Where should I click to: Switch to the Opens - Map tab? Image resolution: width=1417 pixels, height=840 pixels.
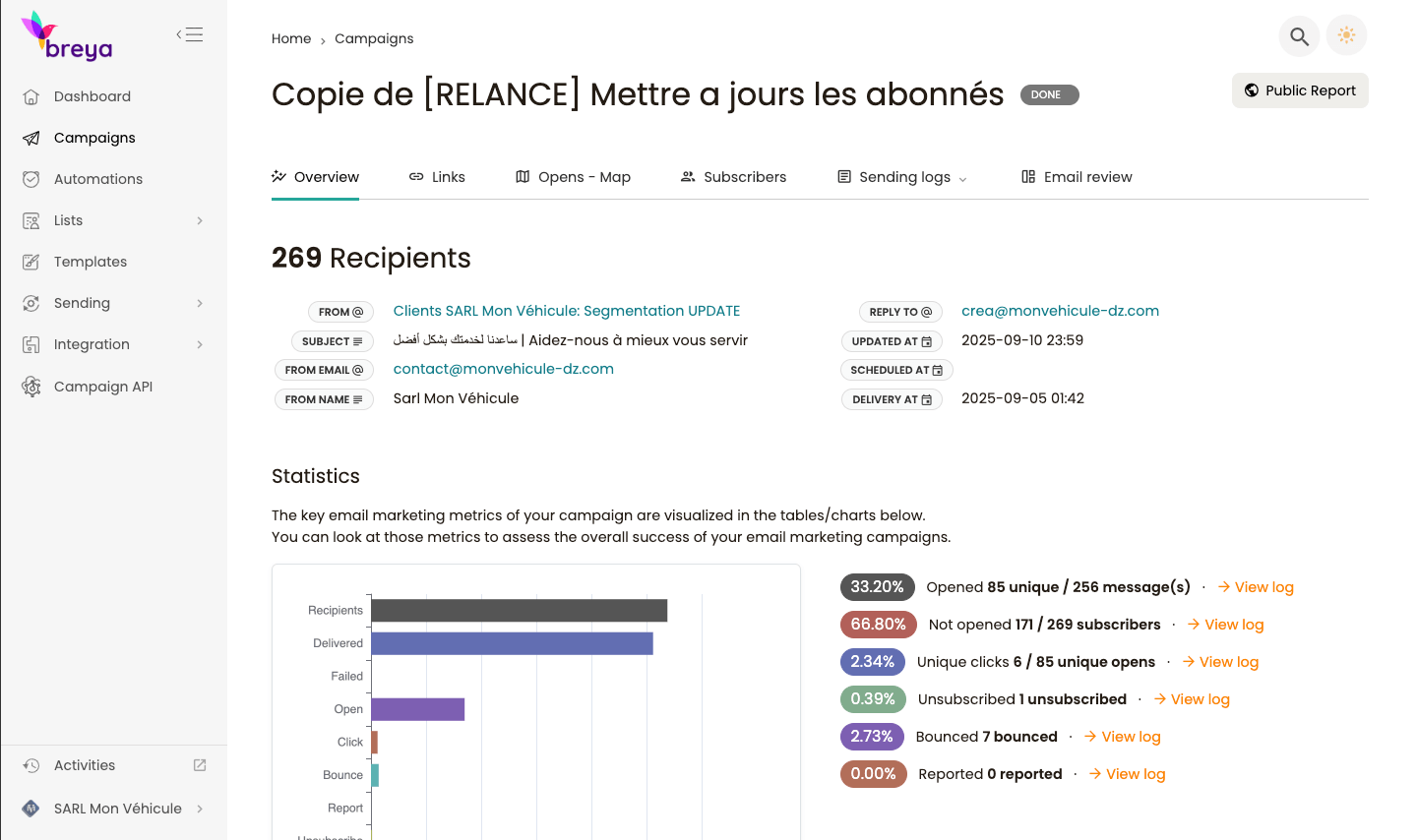(573, 177)
